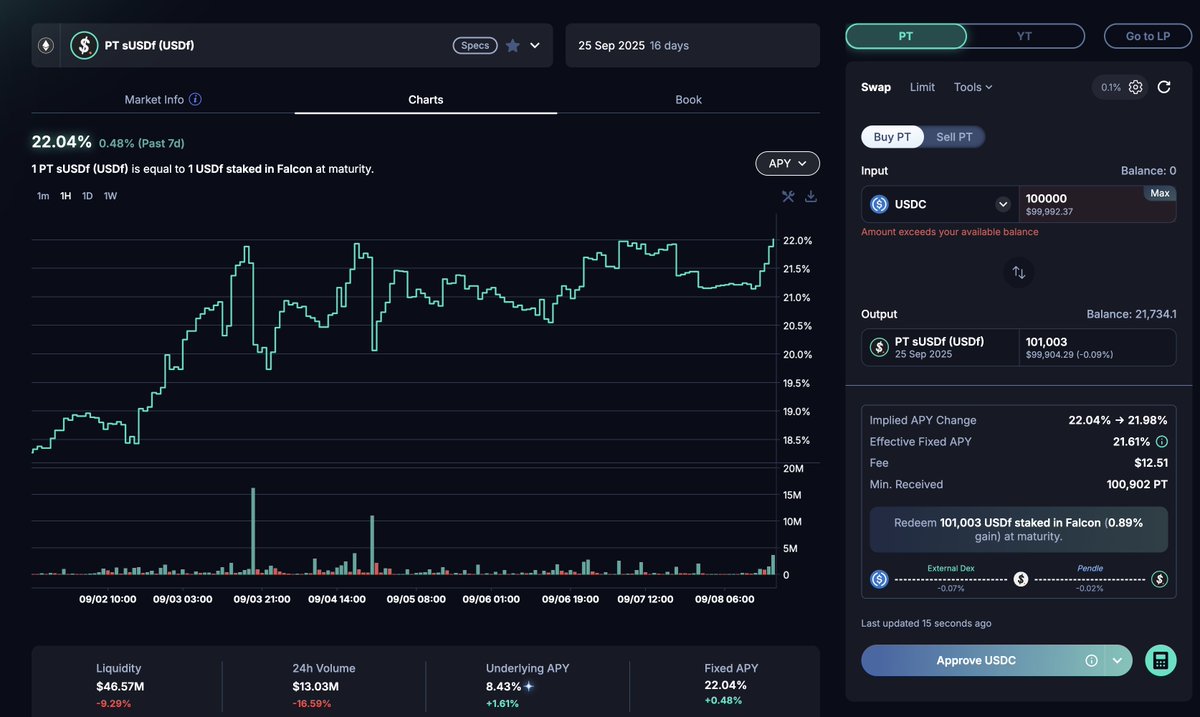Switch to PT token mode
Image resolution: width=1200 pixels, height=717 pixels.
tap(906, 36)
